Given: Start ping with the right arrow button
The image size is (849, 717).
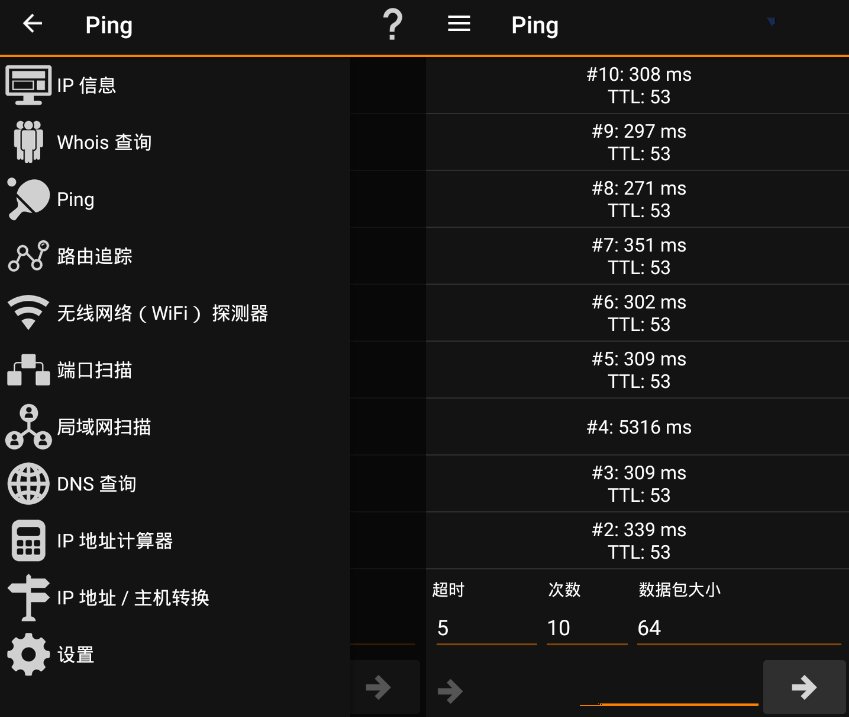Looking at the screenshot, I should (803, 687).
